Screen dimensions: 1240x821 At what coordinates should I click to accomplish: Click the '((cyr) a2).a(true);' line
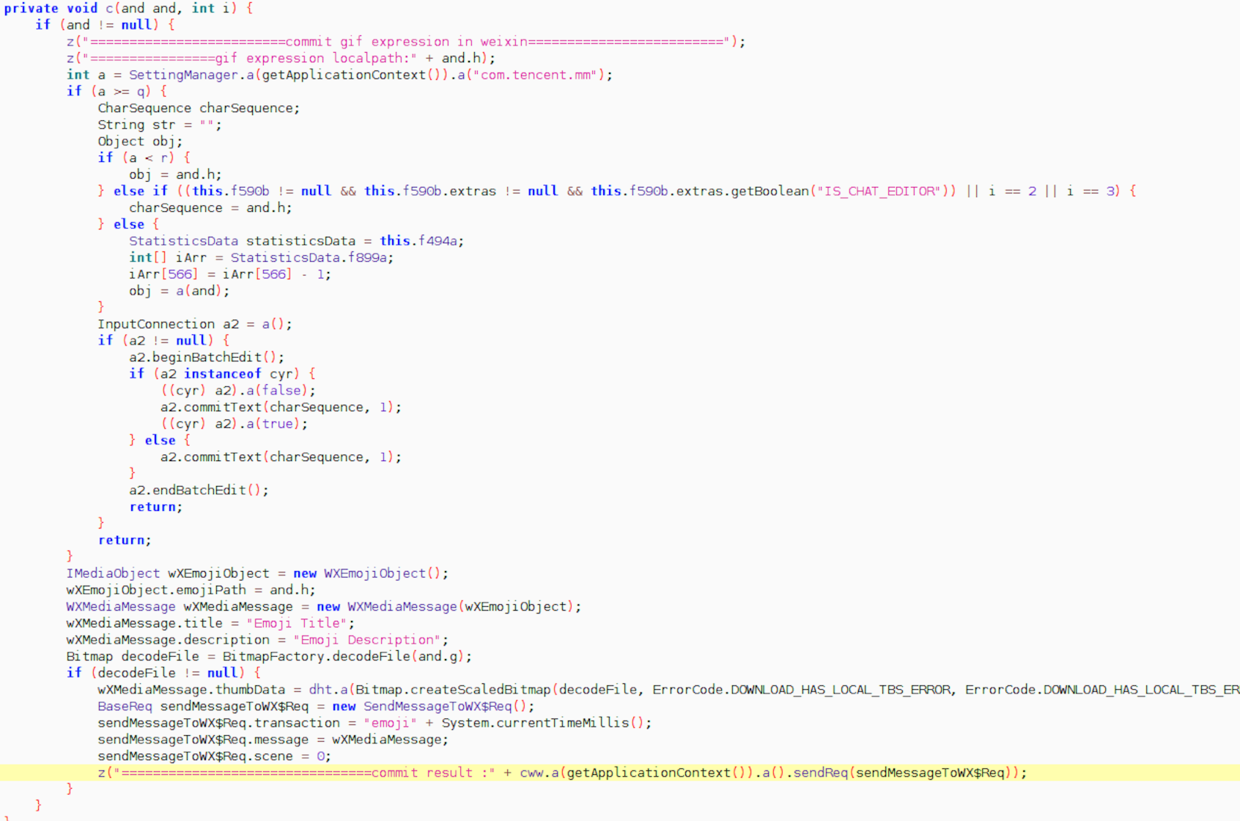[x=234, y=424]
